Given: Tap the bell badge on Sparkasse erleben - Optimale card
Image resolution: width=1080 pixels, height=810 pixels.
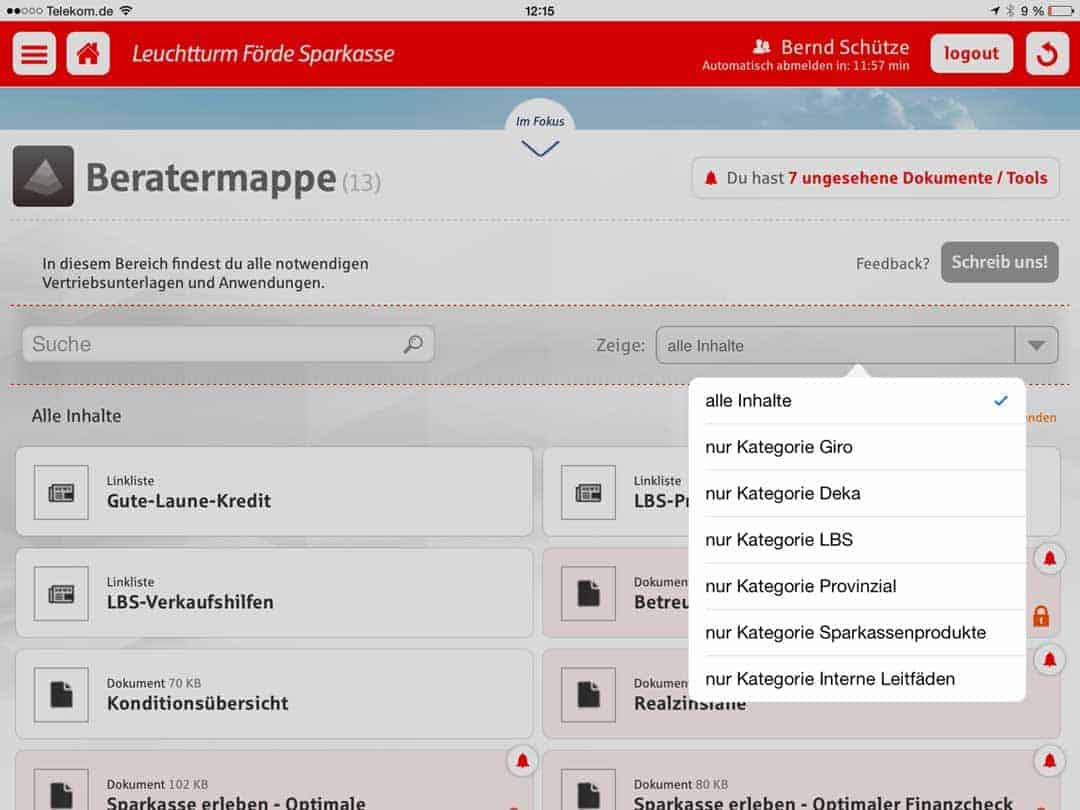Looking at the screenshot, I should [523, 761].
